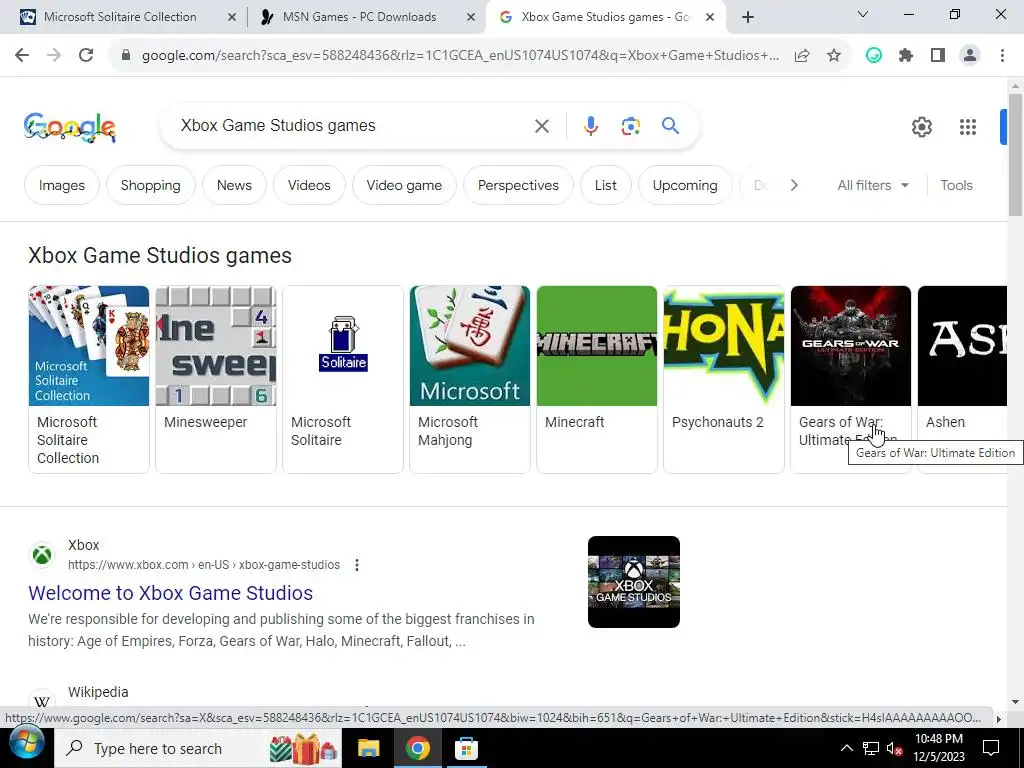Open the Microsoft Mahjong game card

pyautogui.click(x=470, y=379)
